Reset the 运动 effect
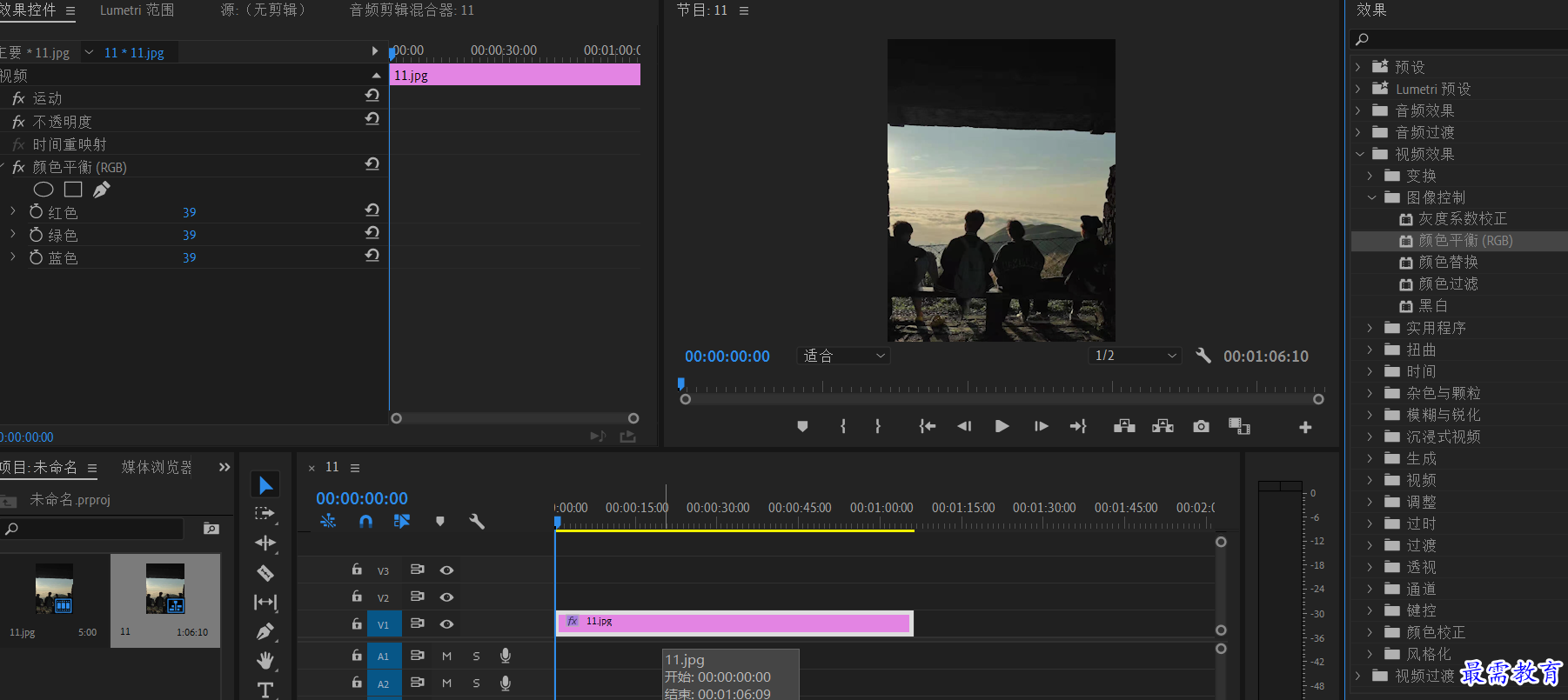 (372, 96)
